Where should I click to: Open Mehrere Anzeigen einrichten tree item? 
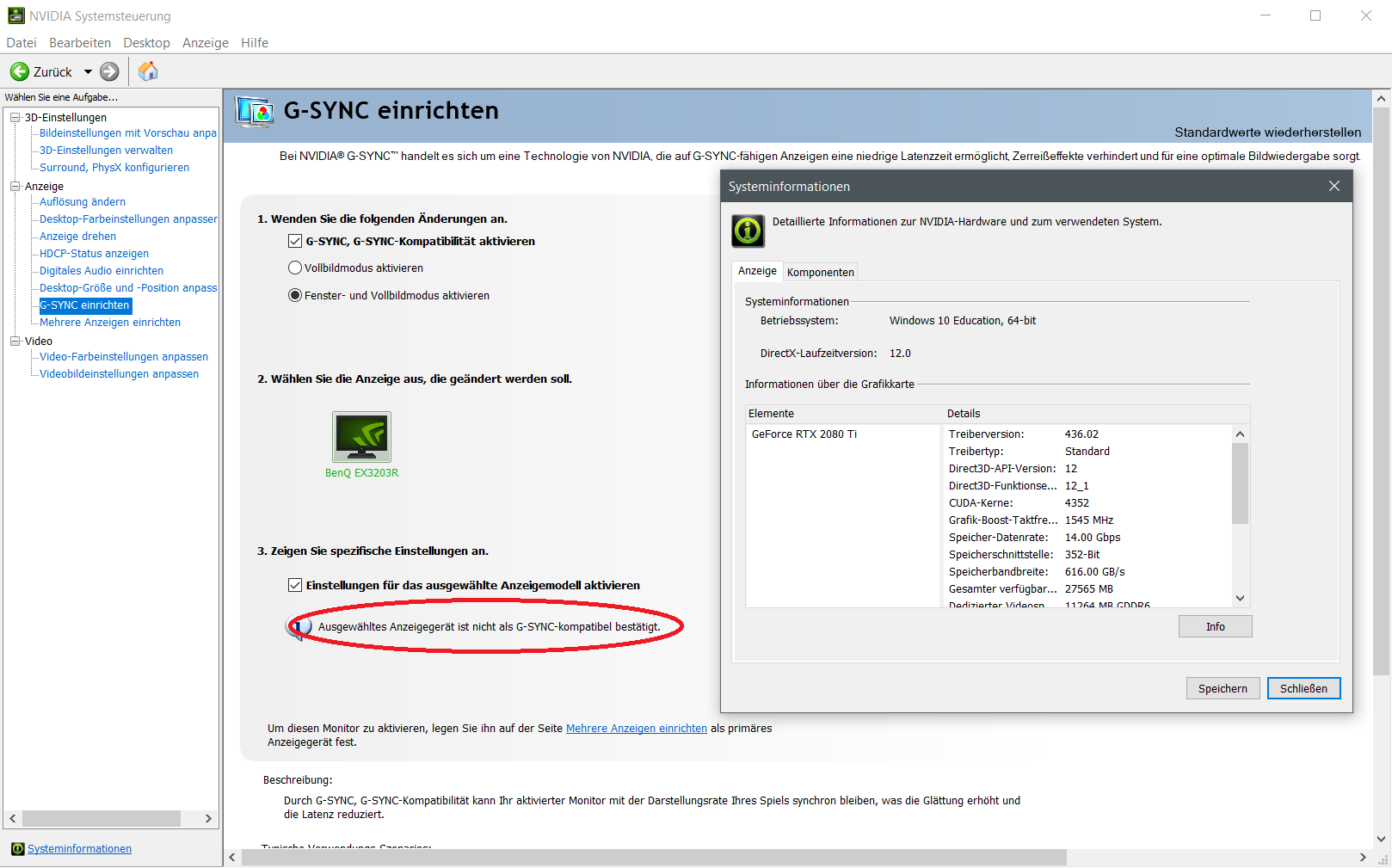click(110, 323)
